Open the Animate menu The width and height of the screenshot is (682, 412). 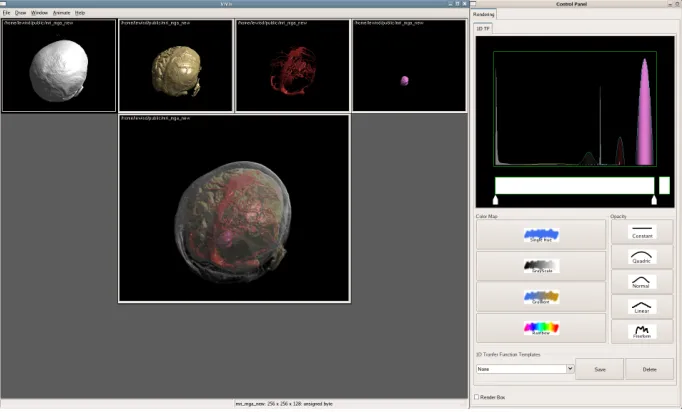[61, 13]
